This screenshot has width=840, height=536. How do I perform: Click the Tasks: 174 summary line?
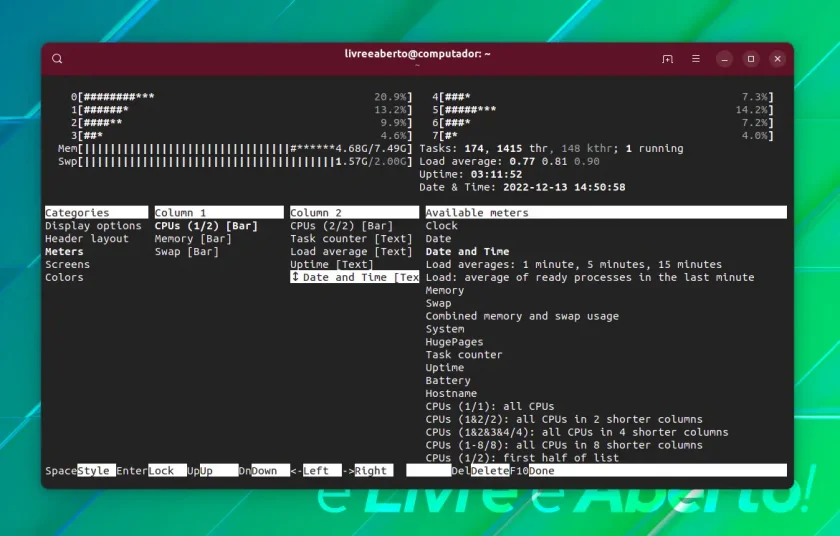tap(551, 149)
